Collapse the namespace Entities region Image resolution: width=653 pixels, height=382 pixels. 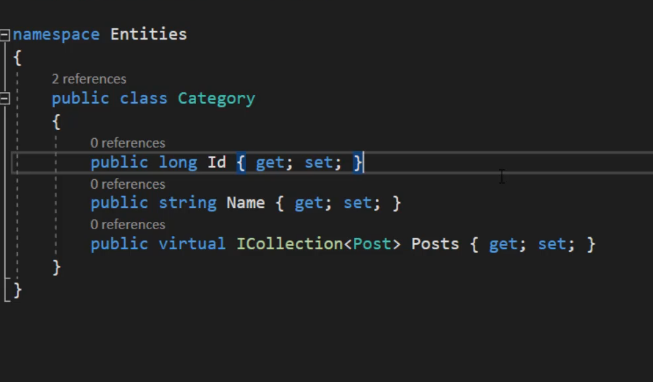tap(5, 35)
